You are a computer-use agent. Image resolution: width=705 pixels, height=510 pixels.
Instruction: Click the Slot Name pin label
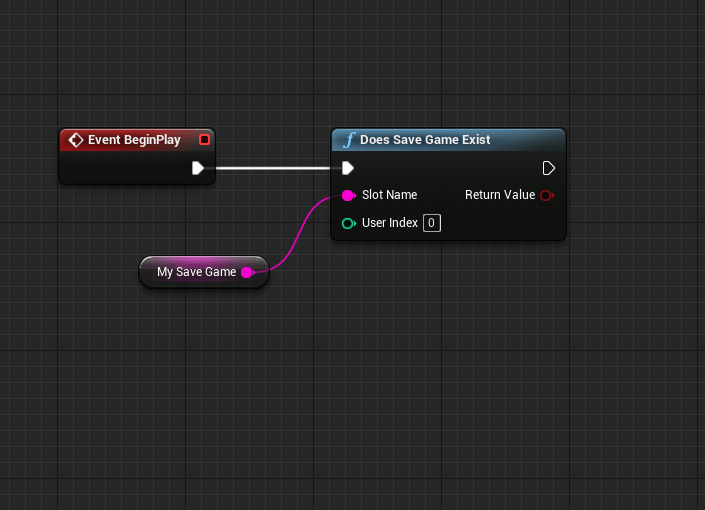389,195
